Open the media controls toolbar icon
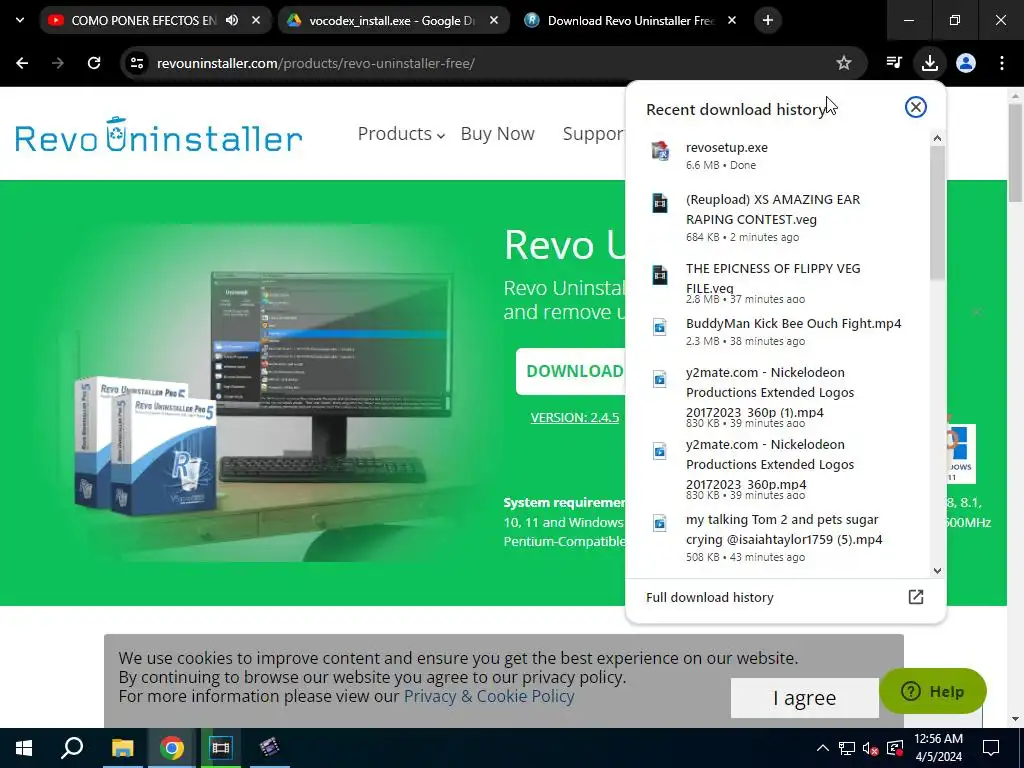The height and width of the screenshot is (768, 1024). 893,63
